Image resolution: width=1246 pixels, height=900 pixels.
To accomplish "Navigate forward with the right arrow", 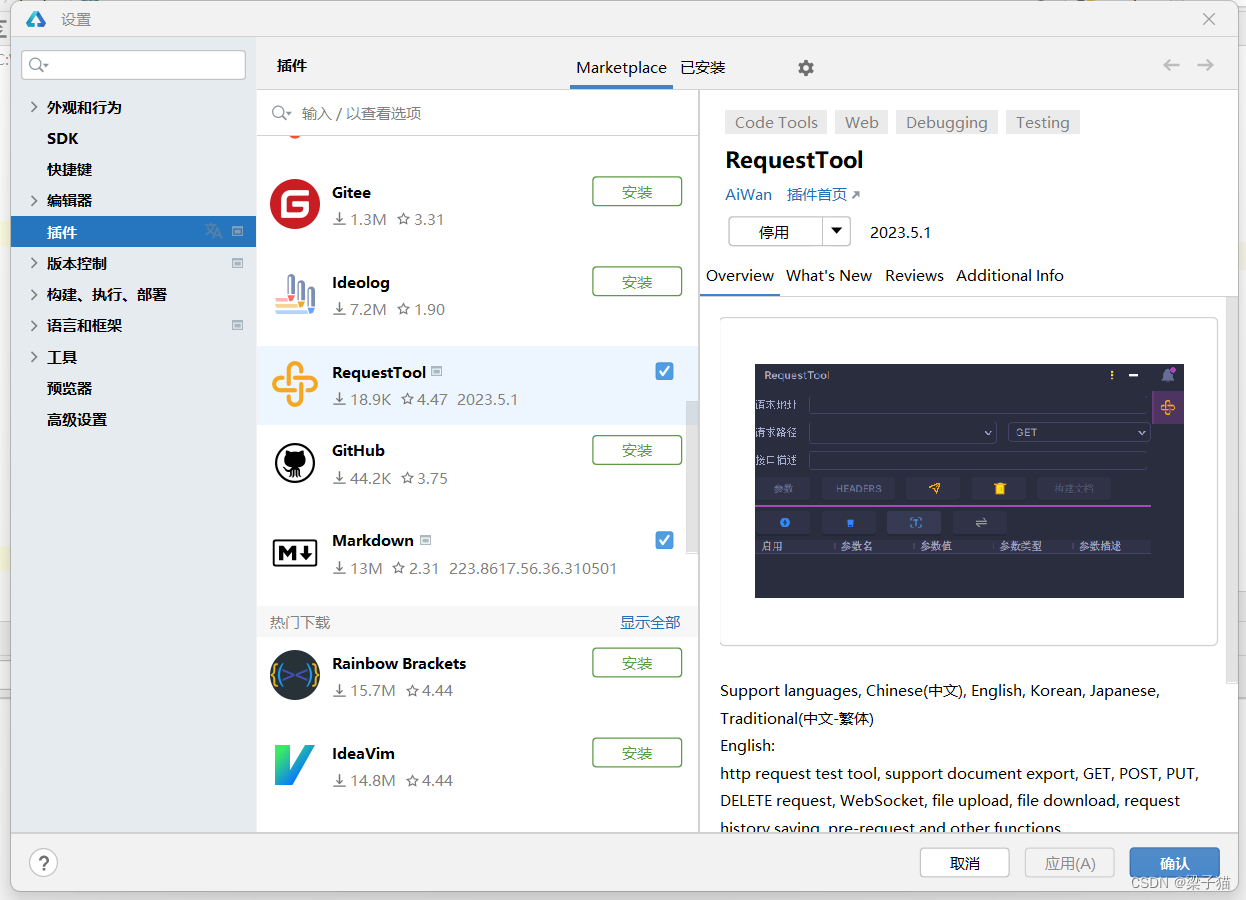I will tap(1205, 65).
